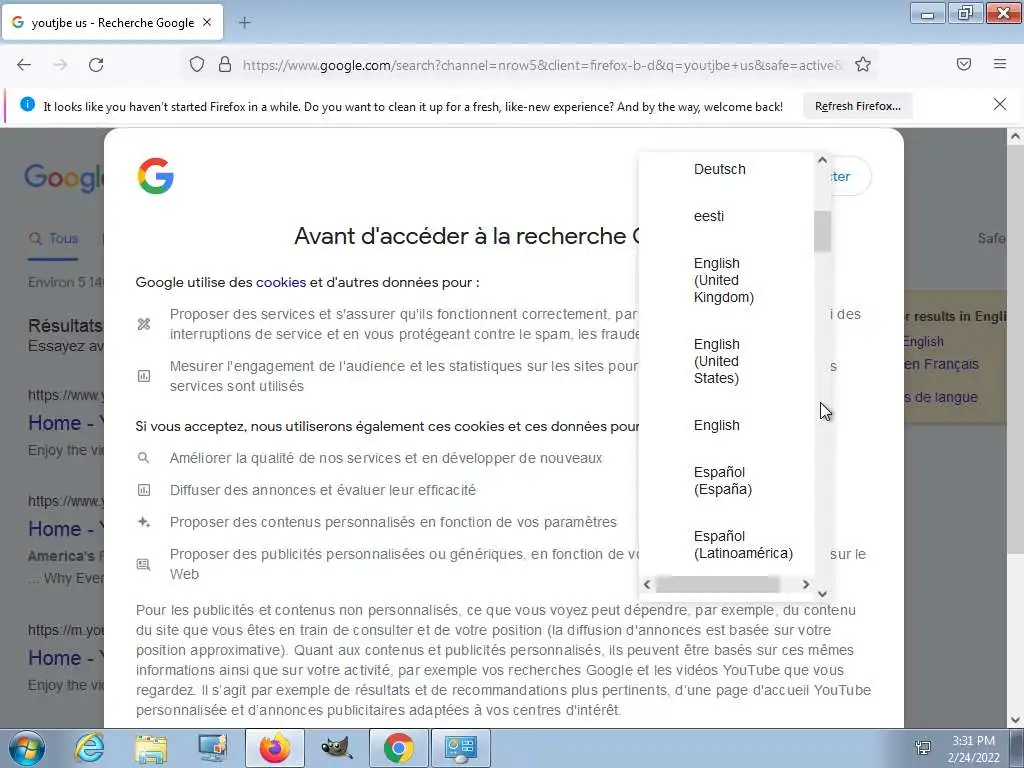This screenshot has height=768, width=1024.
Task: Open the 'cookies' link in consent text
Action: (x=281, y=282)
